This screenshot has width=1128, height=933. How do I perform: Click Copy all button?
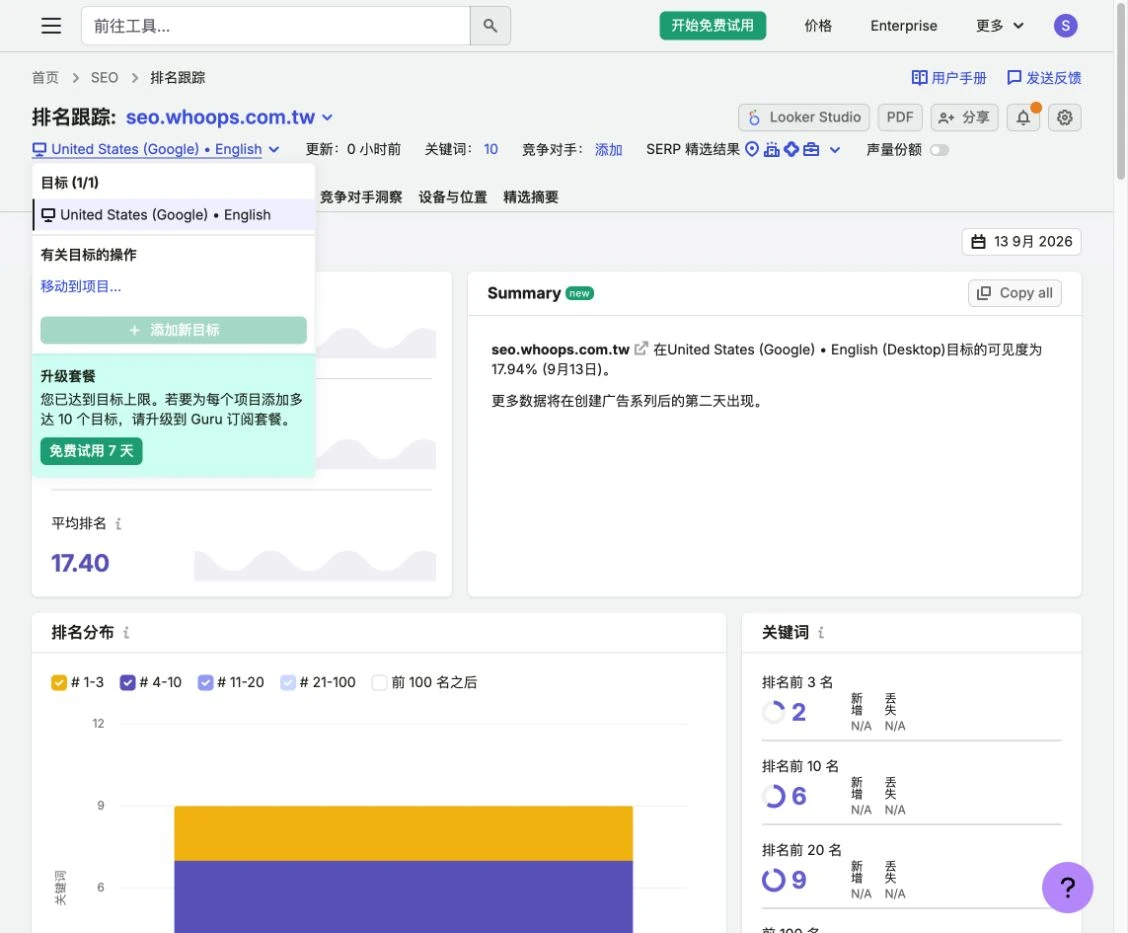(1014, 293)
